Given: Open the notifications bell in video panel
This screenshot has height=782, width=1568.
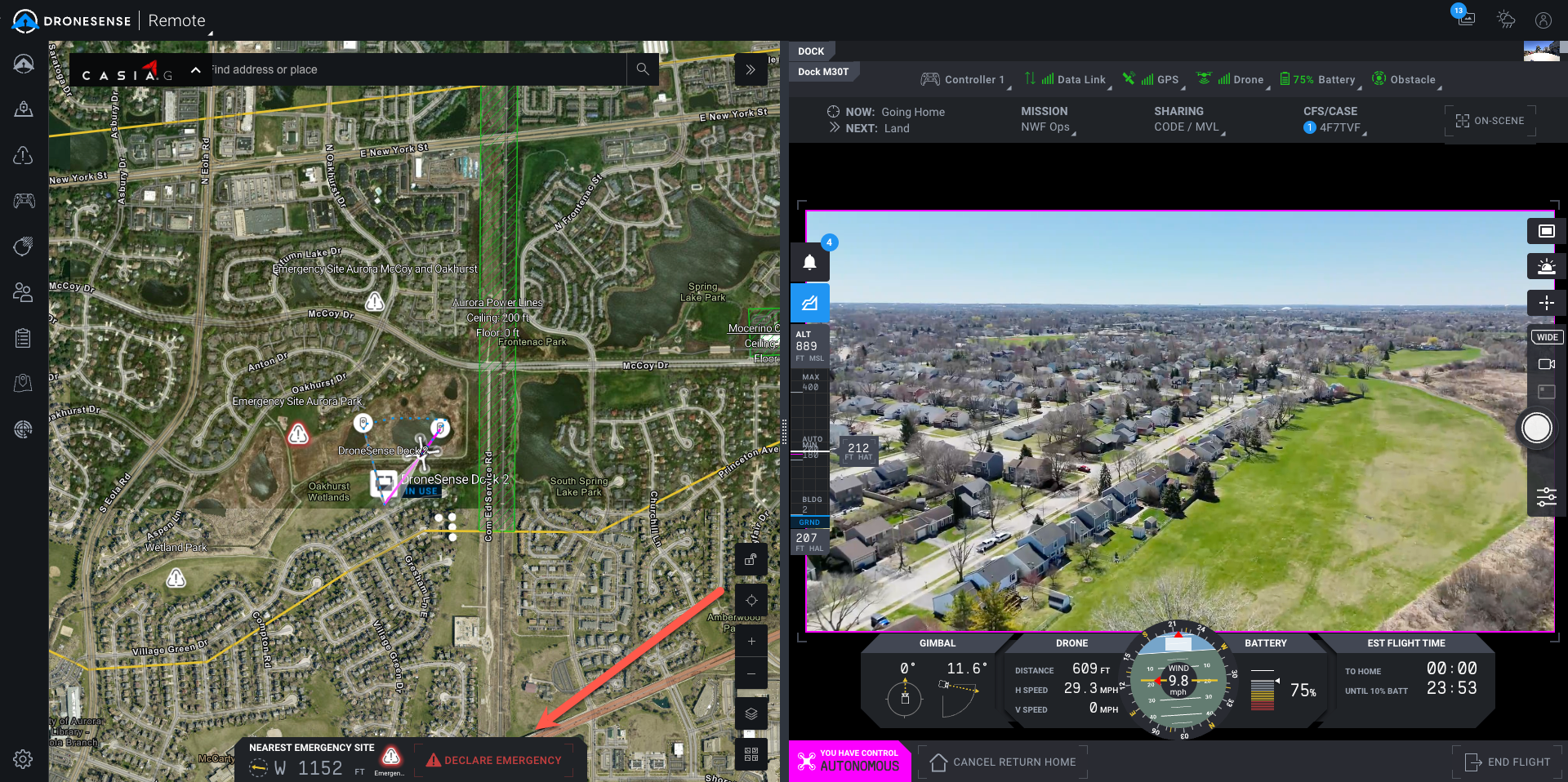Looking at the screenshot, I should click(809, 262).
